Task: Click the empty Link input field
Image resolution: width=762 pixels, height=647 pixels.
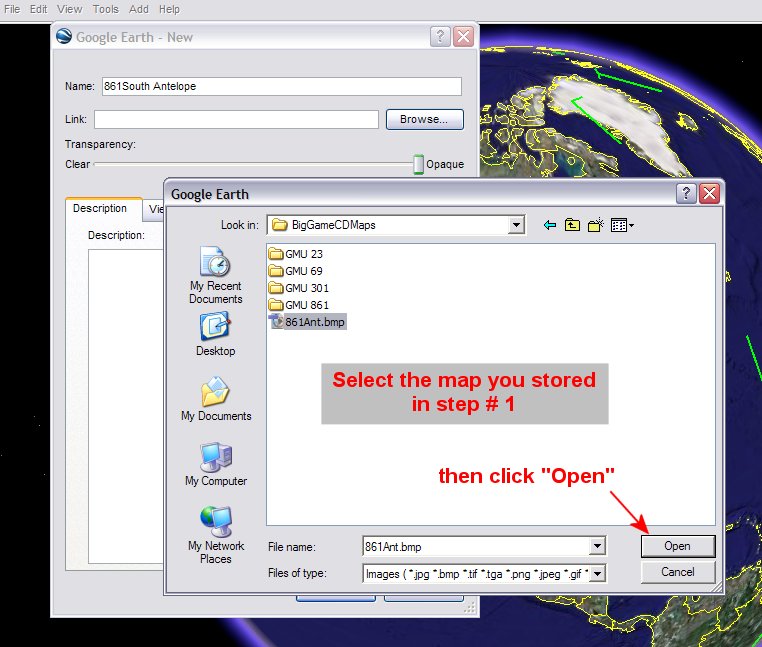Action: coord(236,119)
